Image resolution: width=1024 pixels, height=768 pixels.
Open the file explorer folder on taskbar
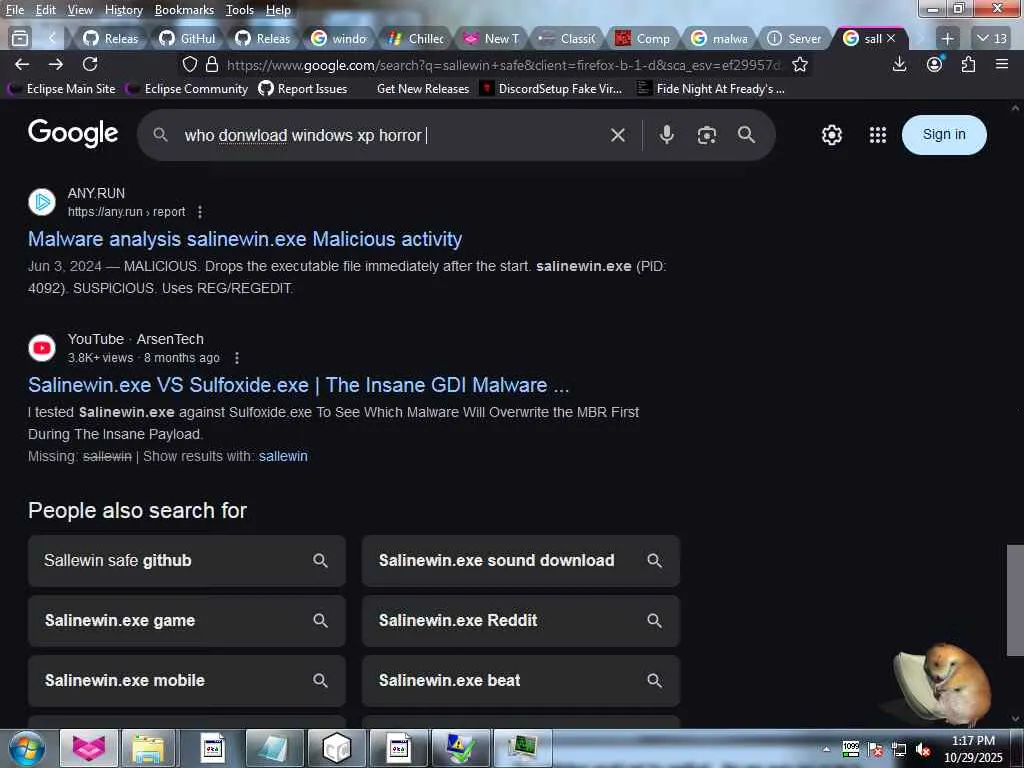tap(149, 748)
